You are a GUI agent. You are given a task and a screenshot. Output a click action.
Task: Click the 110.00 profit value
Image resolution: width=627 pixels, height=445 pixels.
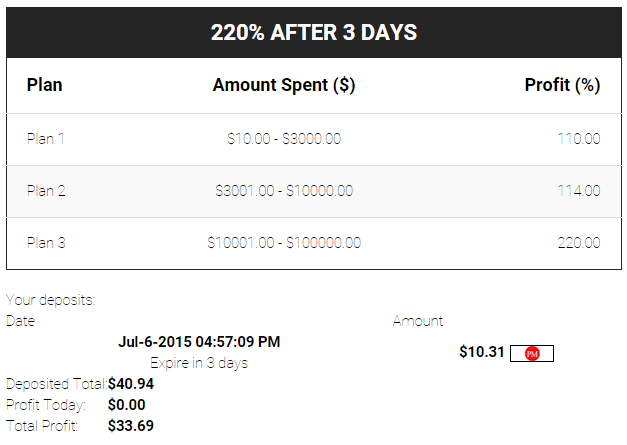tap(579, 139)
